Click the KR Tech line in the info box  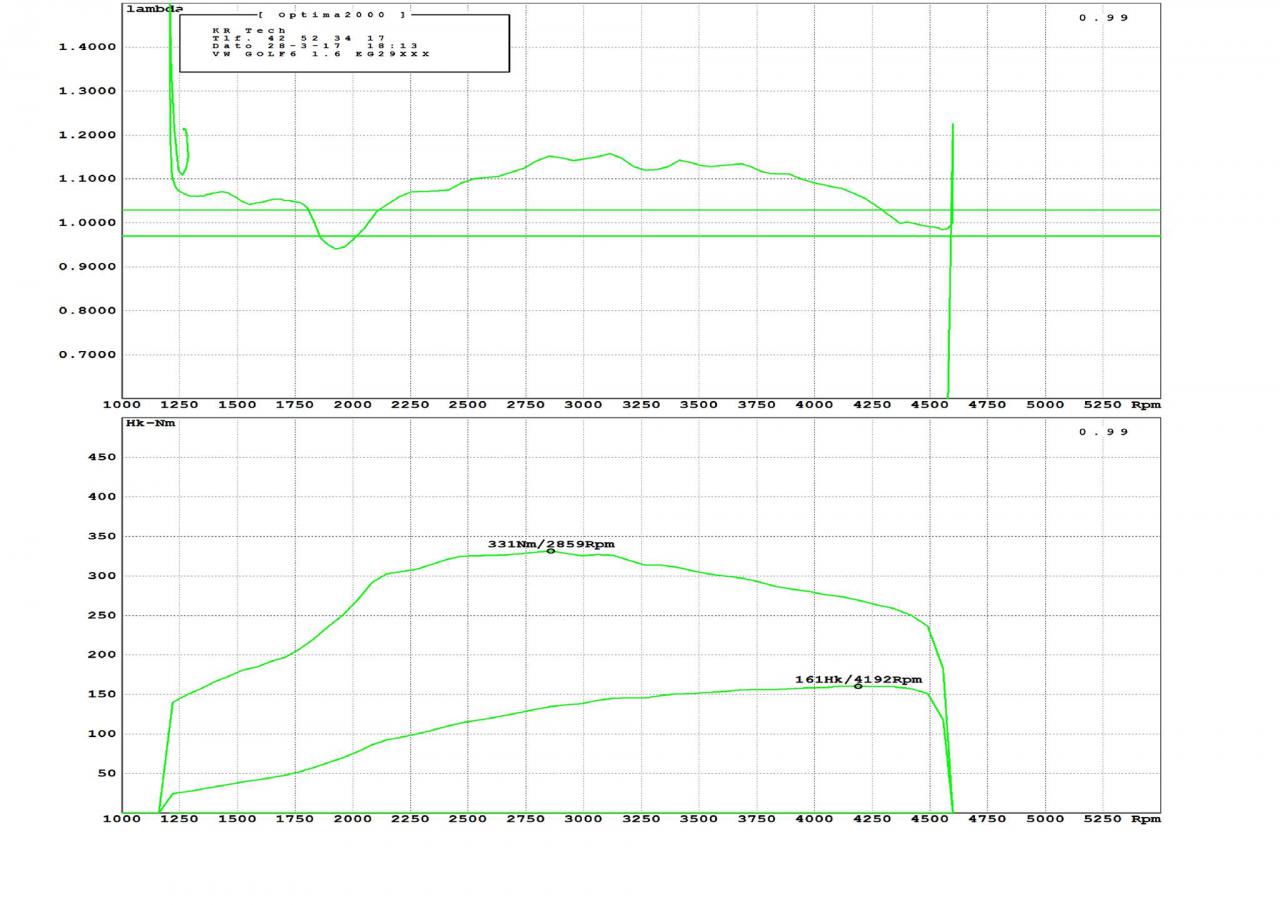tap(248, 30)
